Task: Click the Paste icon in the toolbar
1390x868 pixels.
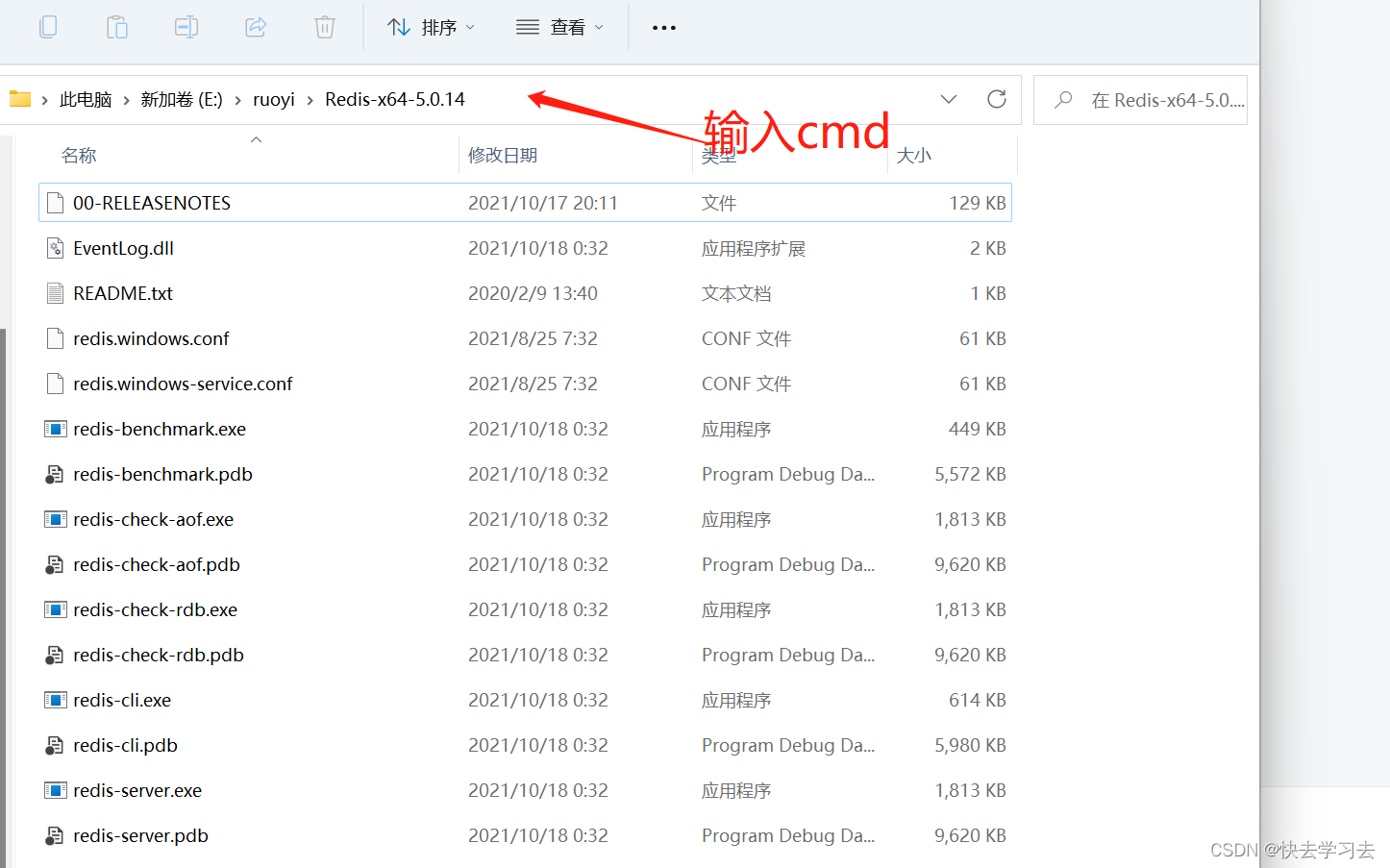Action: pyautogui.click(x=117, y=27)
